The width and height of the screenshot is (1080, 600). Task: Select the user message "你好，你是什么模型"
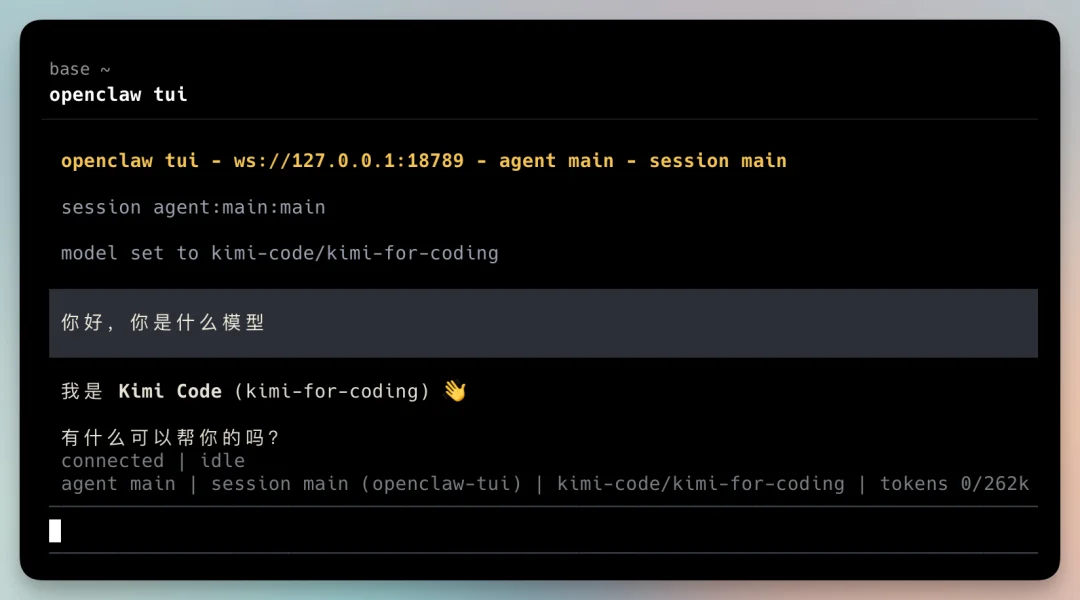pos(163,323)
